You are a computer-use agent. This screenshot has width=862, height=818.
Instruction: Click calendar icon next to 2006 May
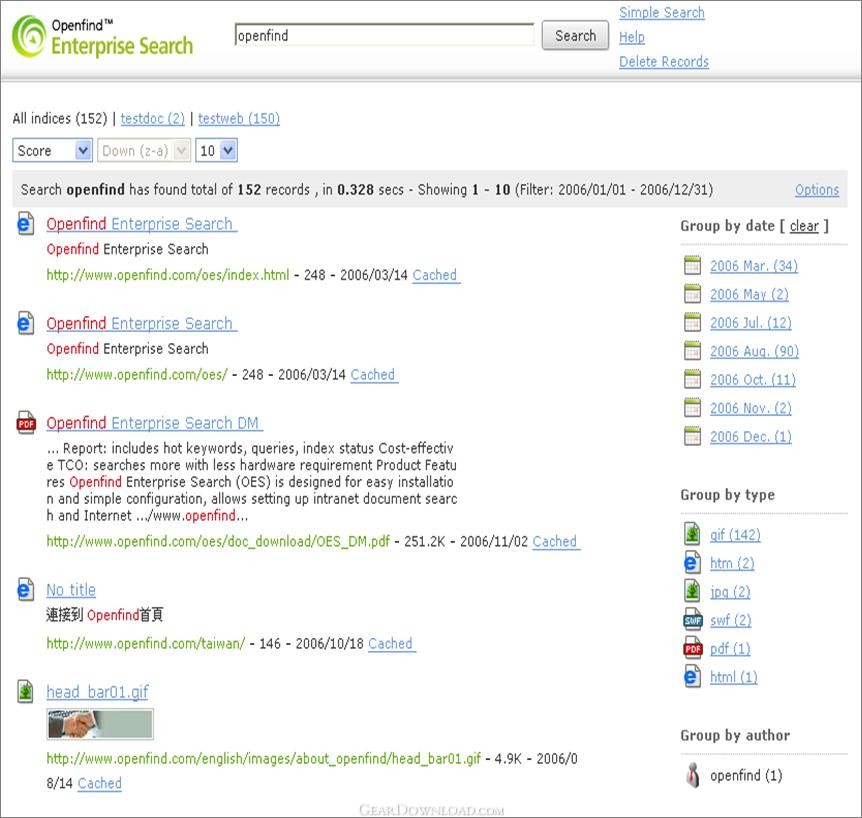click(x=692, y=294)
